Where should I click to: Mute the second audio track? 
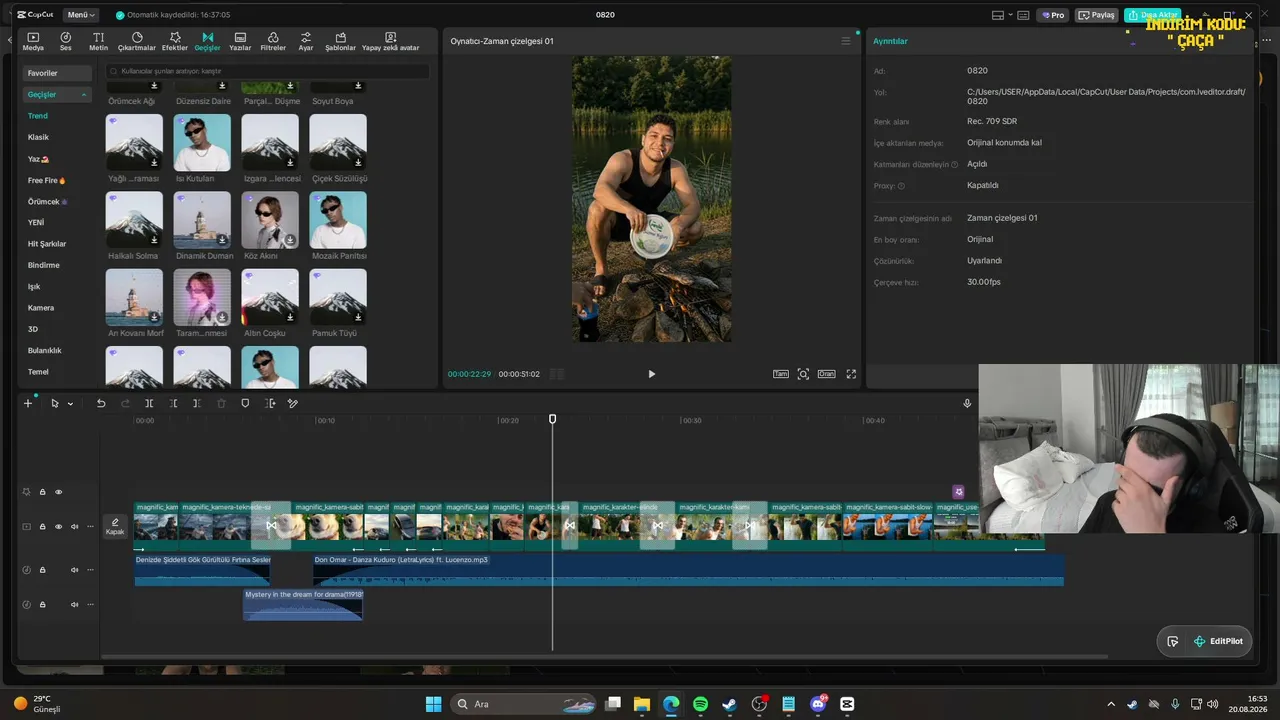[74, 604]
